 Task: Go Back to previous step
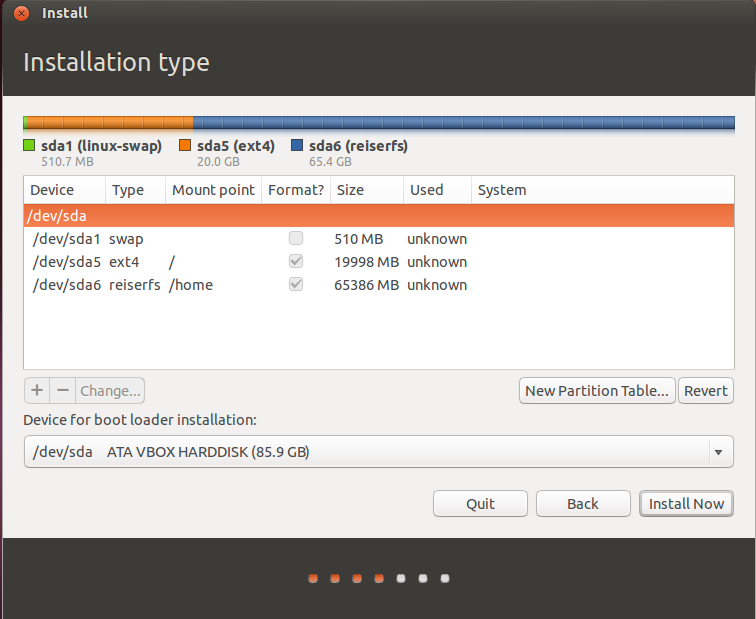[x=583, y=504]
